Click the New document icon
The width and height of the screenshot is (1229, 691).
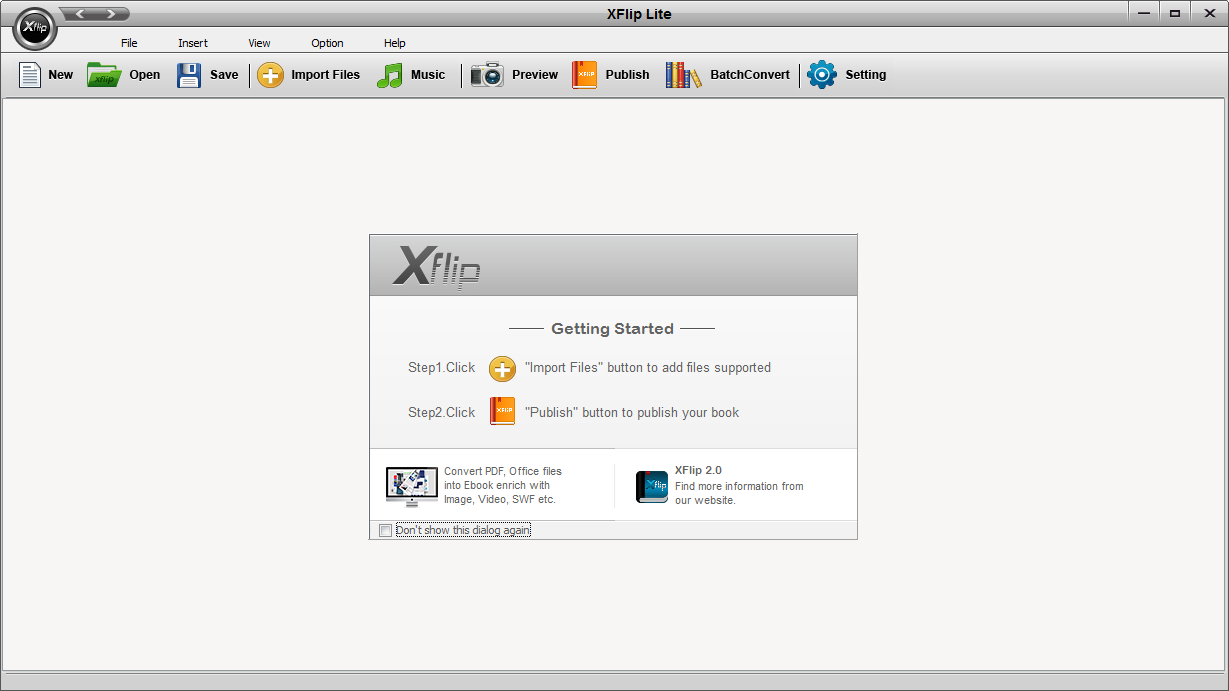[30, 75]
